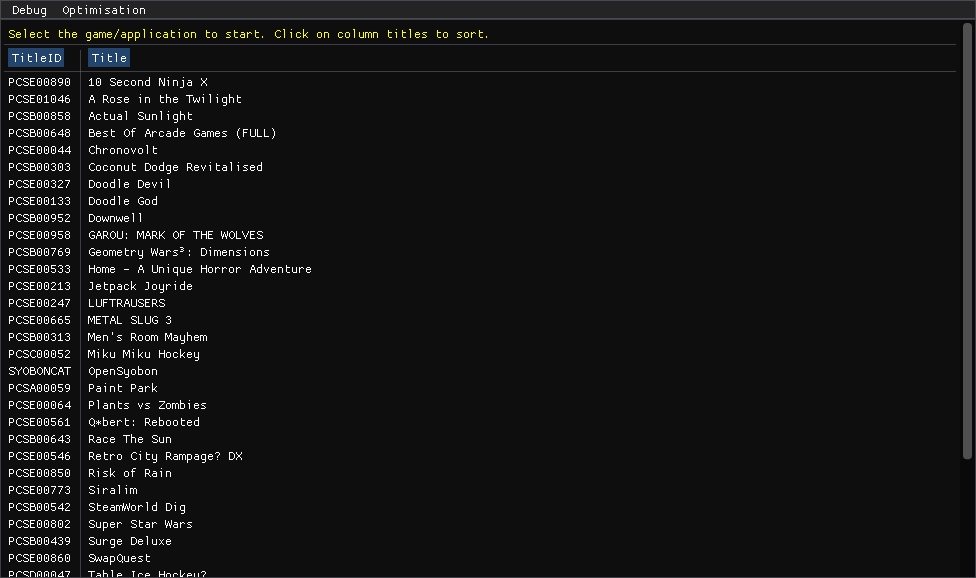Start the OpenSyobon application
Screen dimensions: 976x578
[x=123, y=371]
